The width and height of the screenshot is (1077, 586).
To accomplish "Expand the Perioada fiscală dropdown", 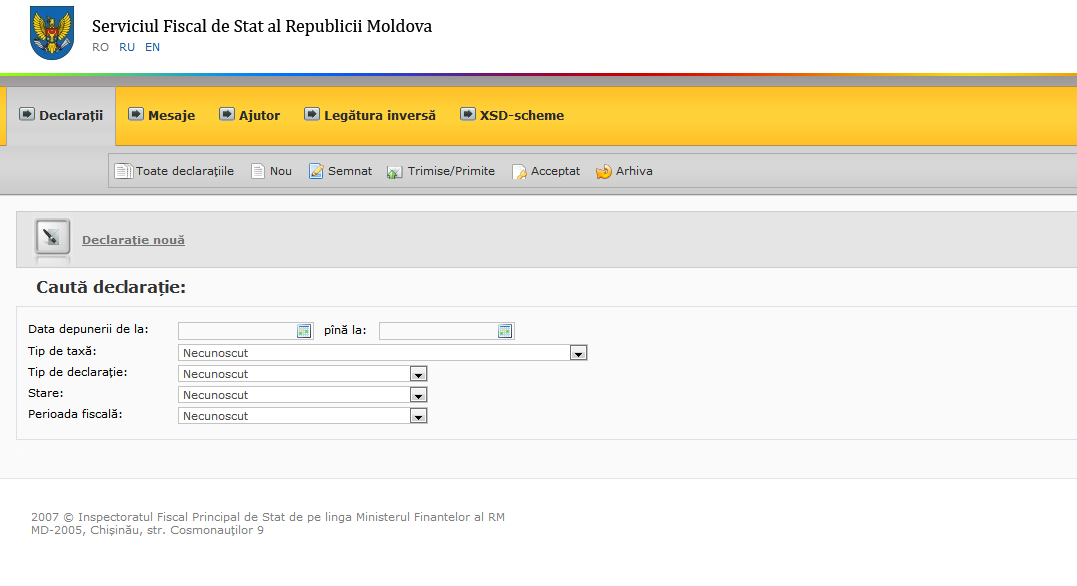I will (x=419, y=416).
